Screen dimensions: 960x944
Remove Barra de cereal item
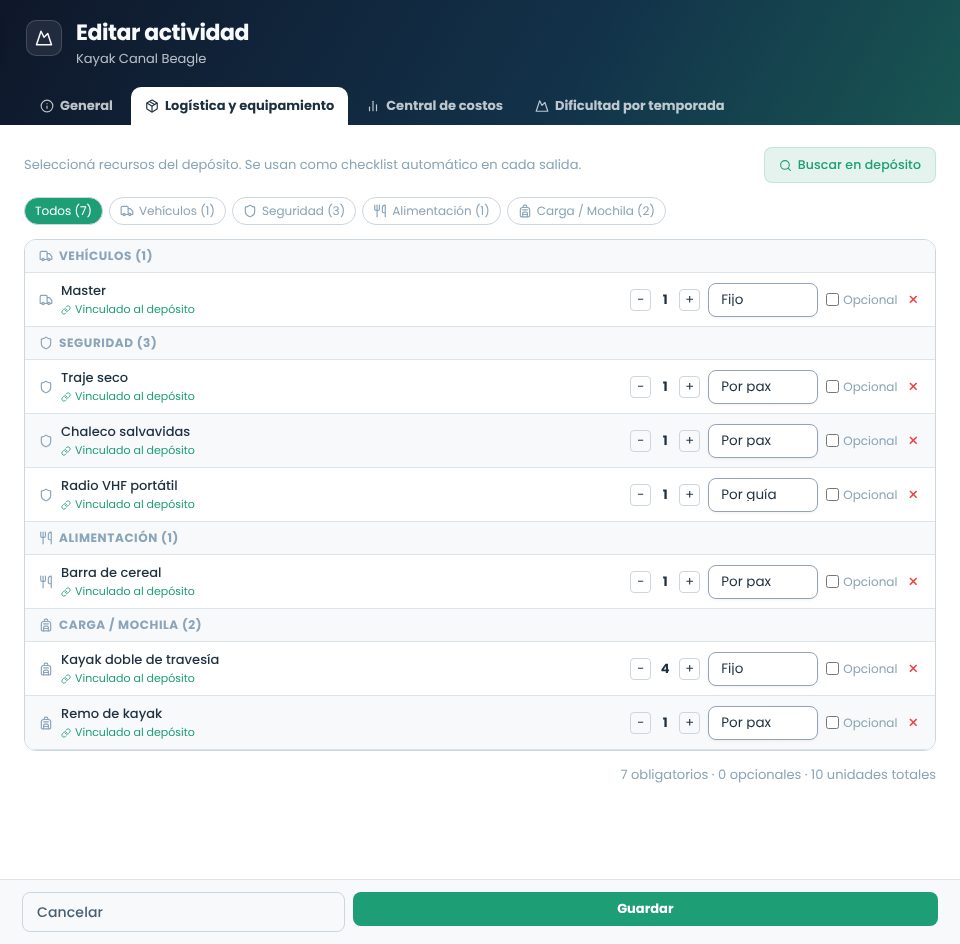(913, 581)
